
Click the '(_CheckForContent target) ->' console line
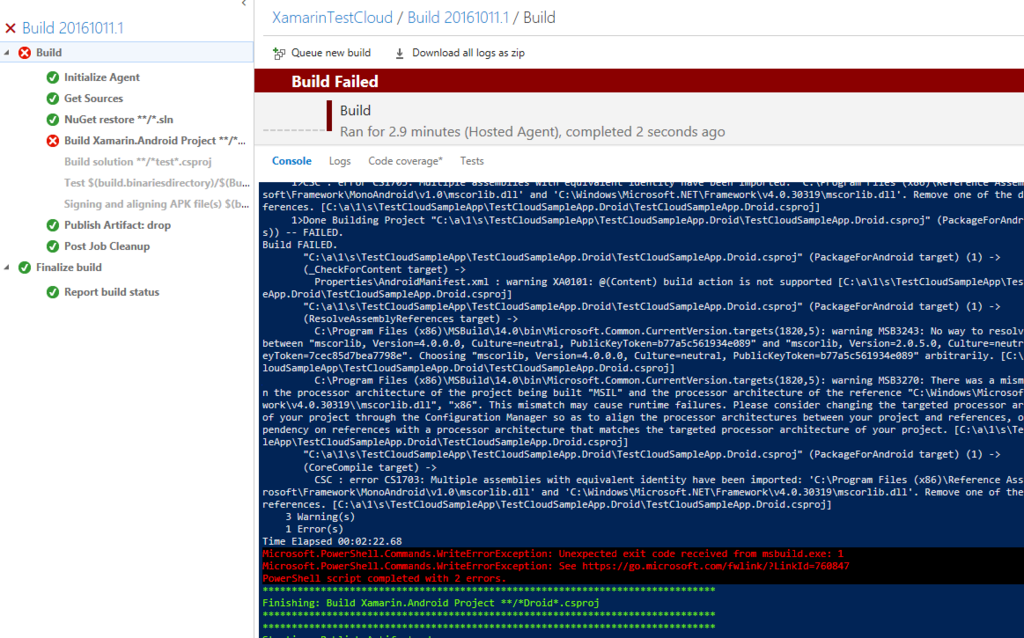click(x=384, y=270)
